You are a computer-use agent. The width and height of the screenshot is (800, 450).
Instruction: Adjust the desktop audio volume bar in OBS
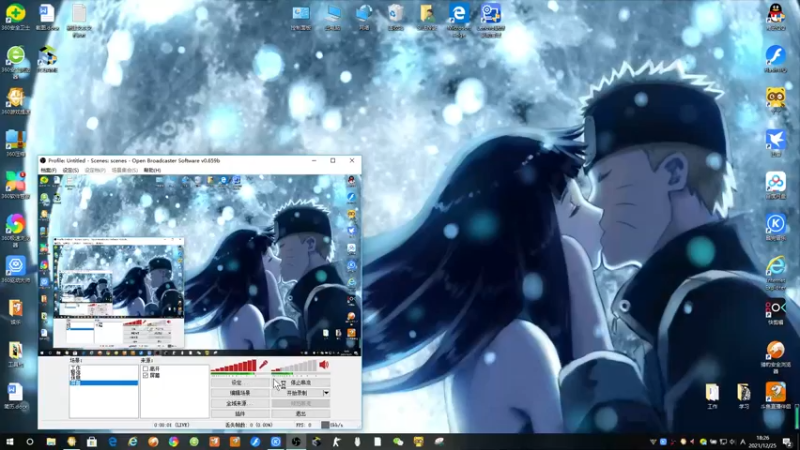294,365
